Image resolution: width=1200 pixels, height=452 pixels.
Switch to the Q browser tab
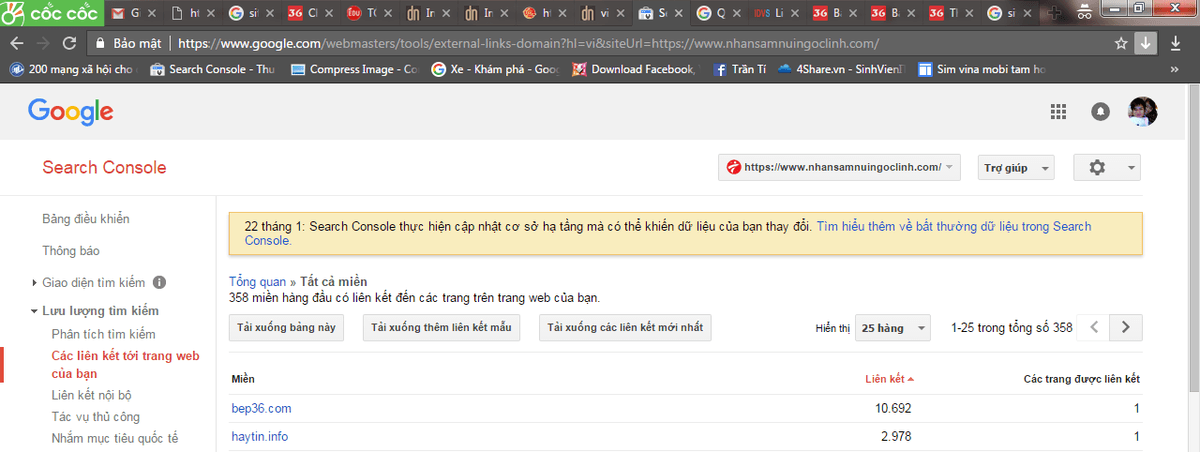pos(718,14)
